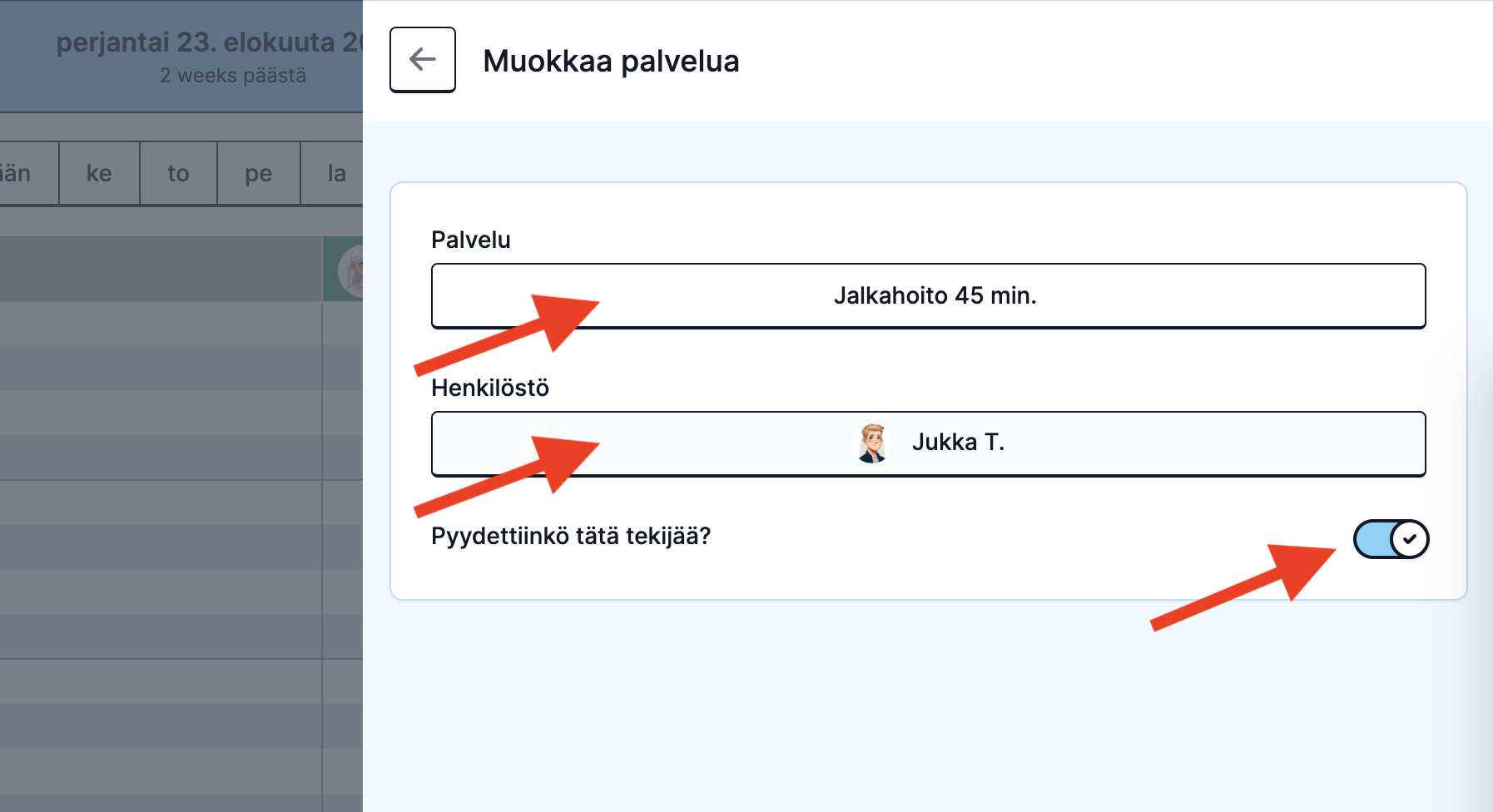Open the Henkilöstö selector showing Jukka T.
This screenshot has height=812, width=1493.
[928, 443]
